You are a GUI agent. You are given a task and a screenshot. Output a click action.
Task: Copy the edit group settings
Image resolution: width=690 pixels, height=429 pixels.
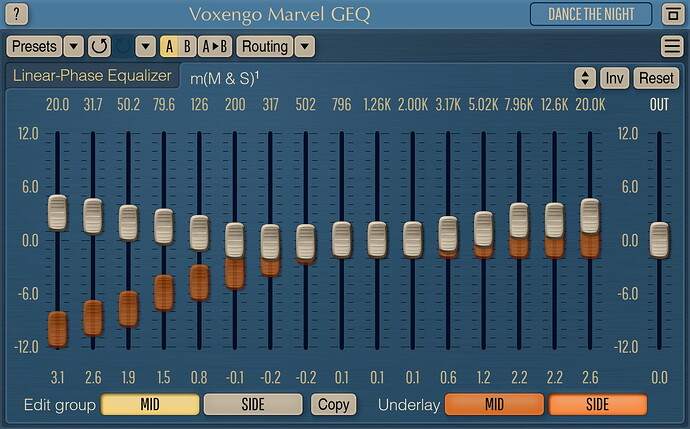334,404
